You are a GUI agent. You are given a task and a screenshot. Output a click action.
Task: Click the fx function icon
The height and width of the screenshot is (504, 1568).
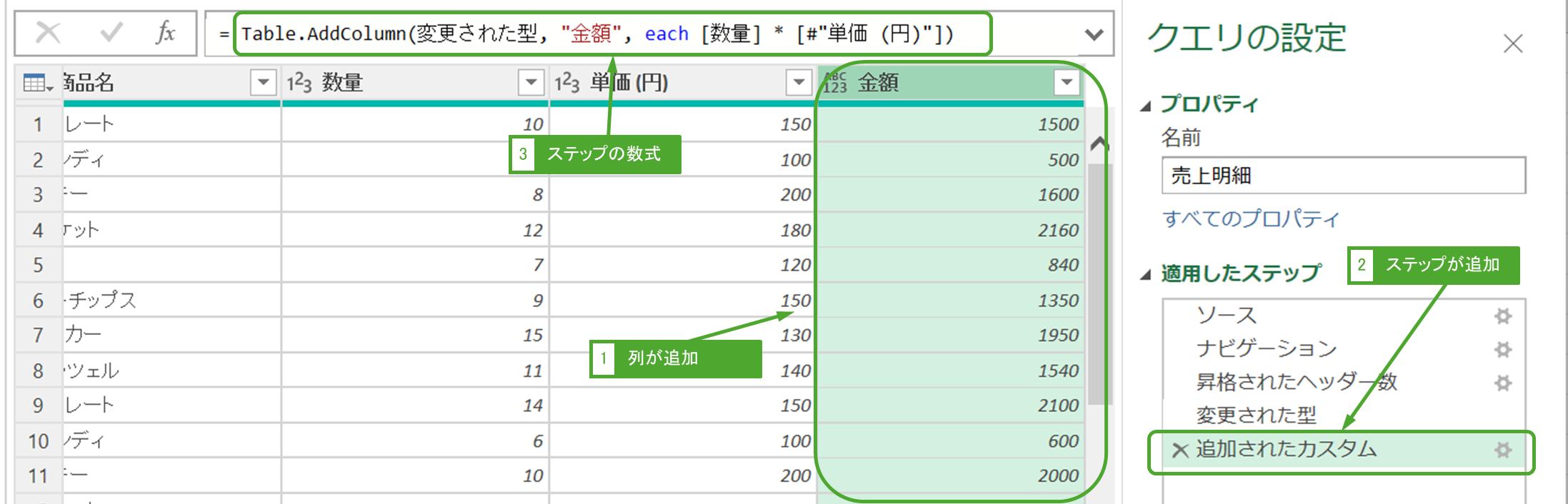click(166, 33)
